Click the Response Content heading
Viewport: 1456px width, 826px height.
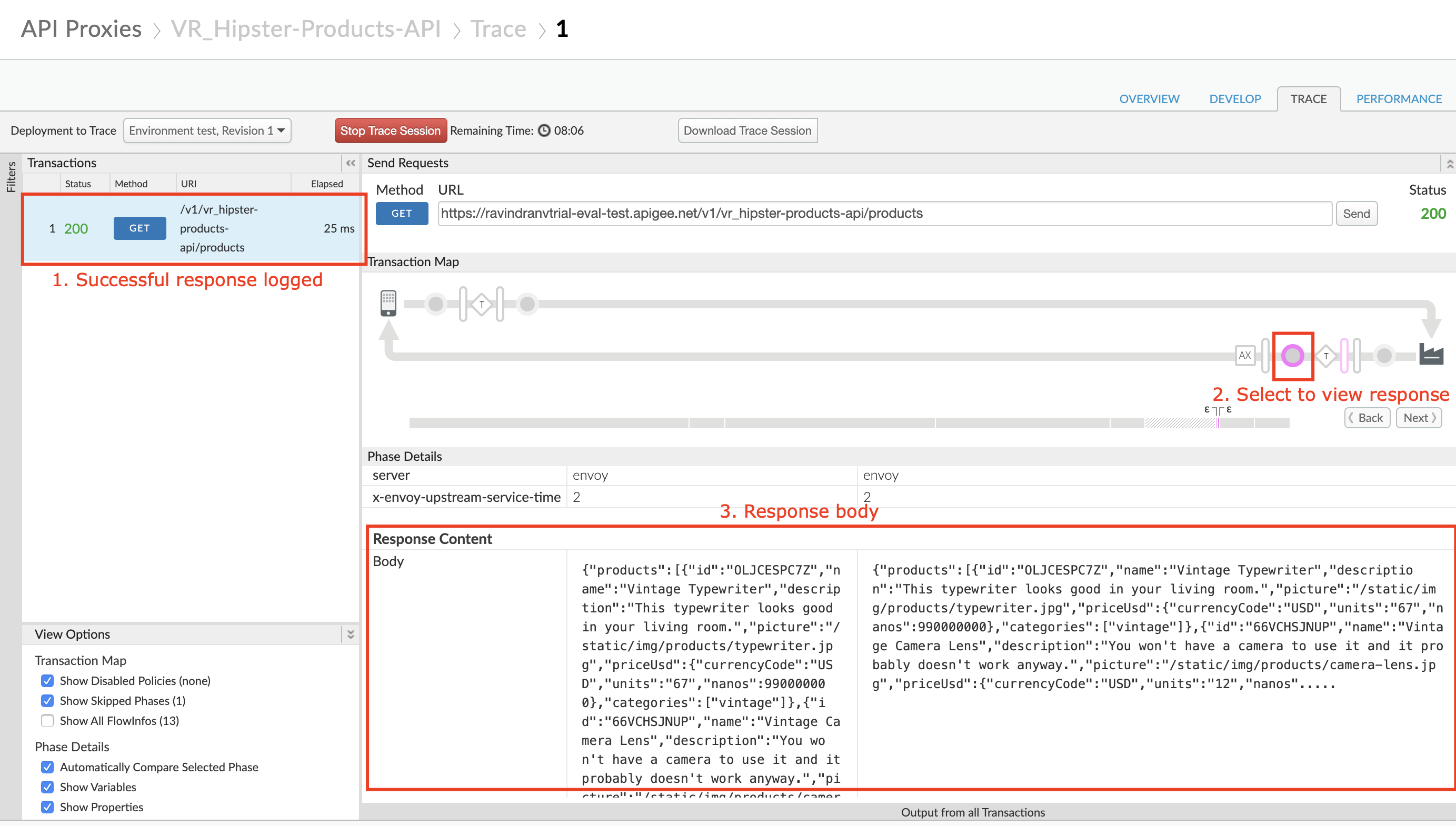432,539
